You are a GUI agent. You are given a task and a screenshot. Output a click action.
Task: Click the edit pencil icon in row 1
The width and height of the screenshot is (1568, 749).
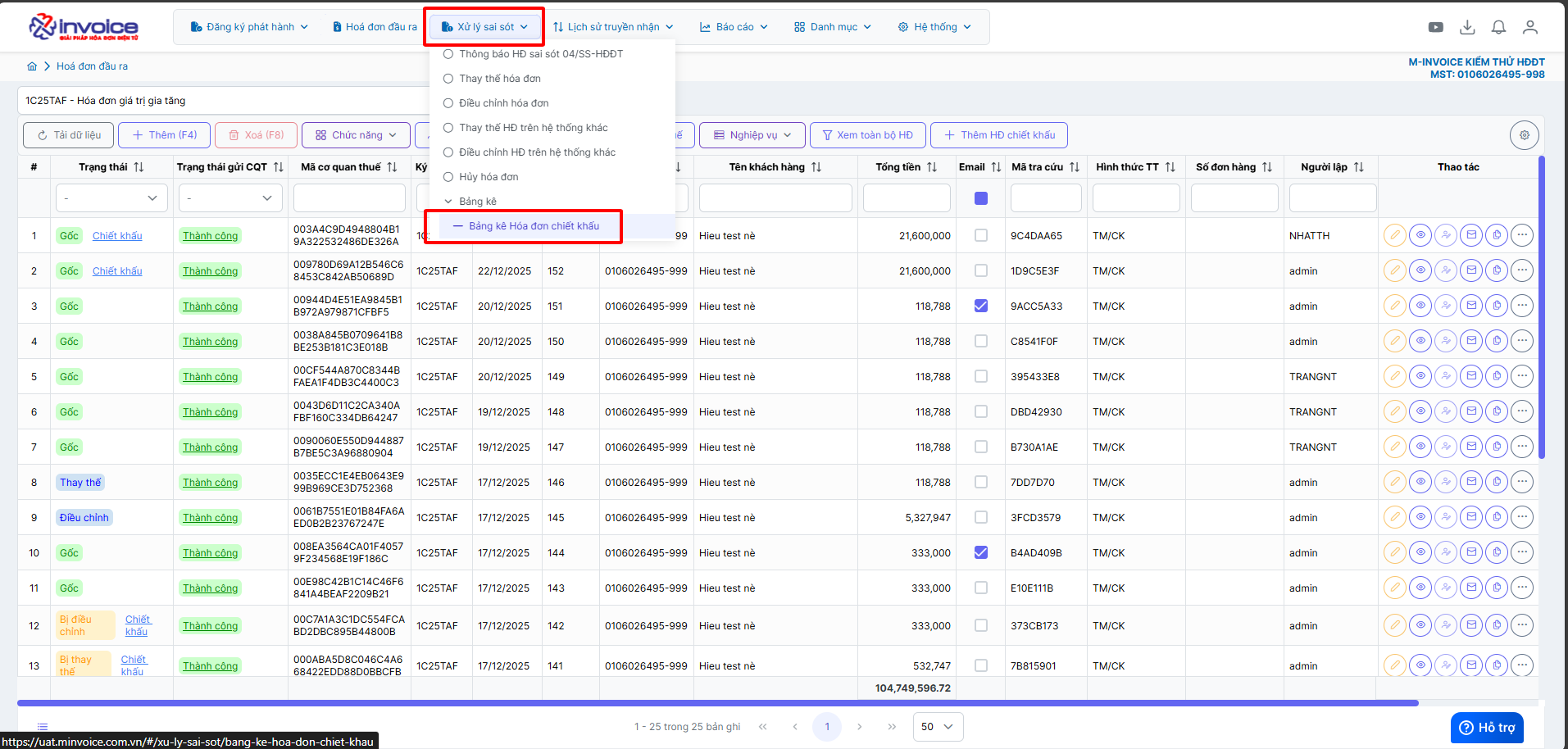pyautogui.click(x=1394, y=236)
